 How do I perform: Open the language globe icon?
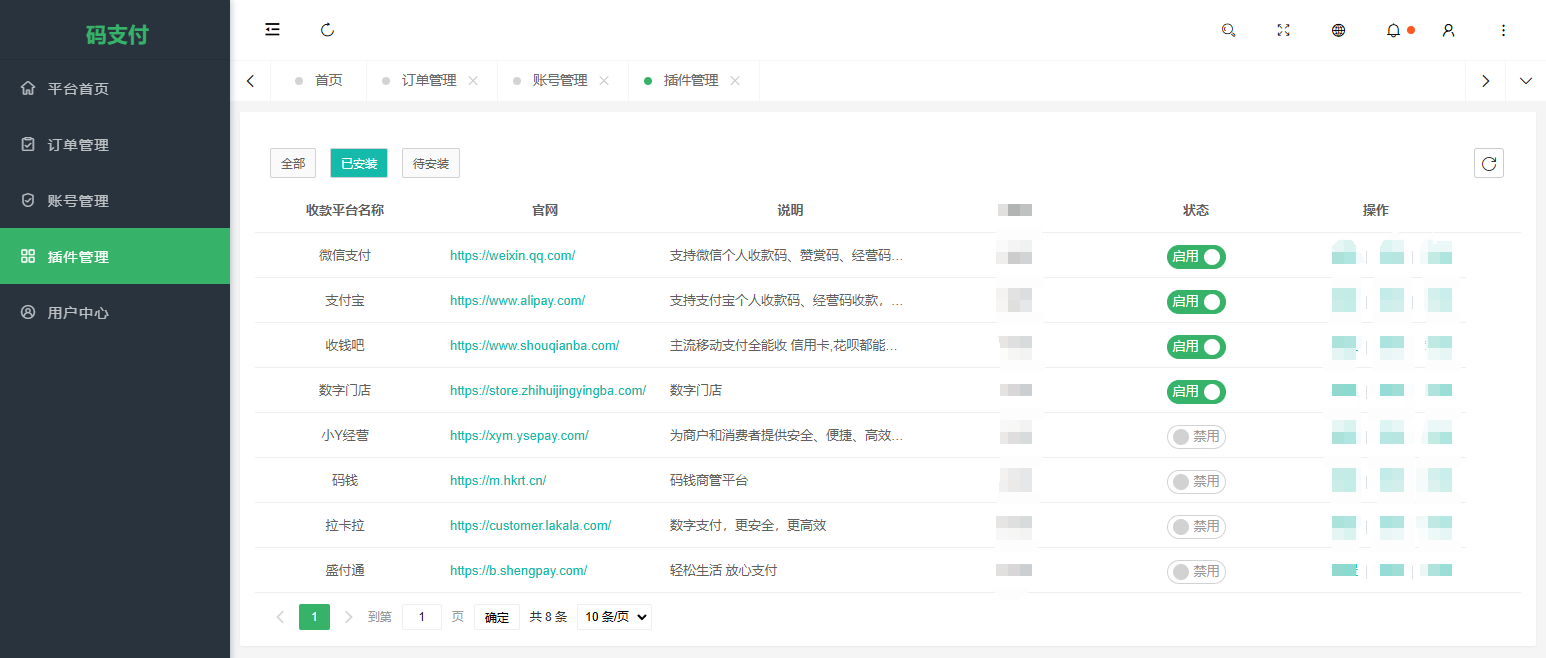click(1338, 30)
